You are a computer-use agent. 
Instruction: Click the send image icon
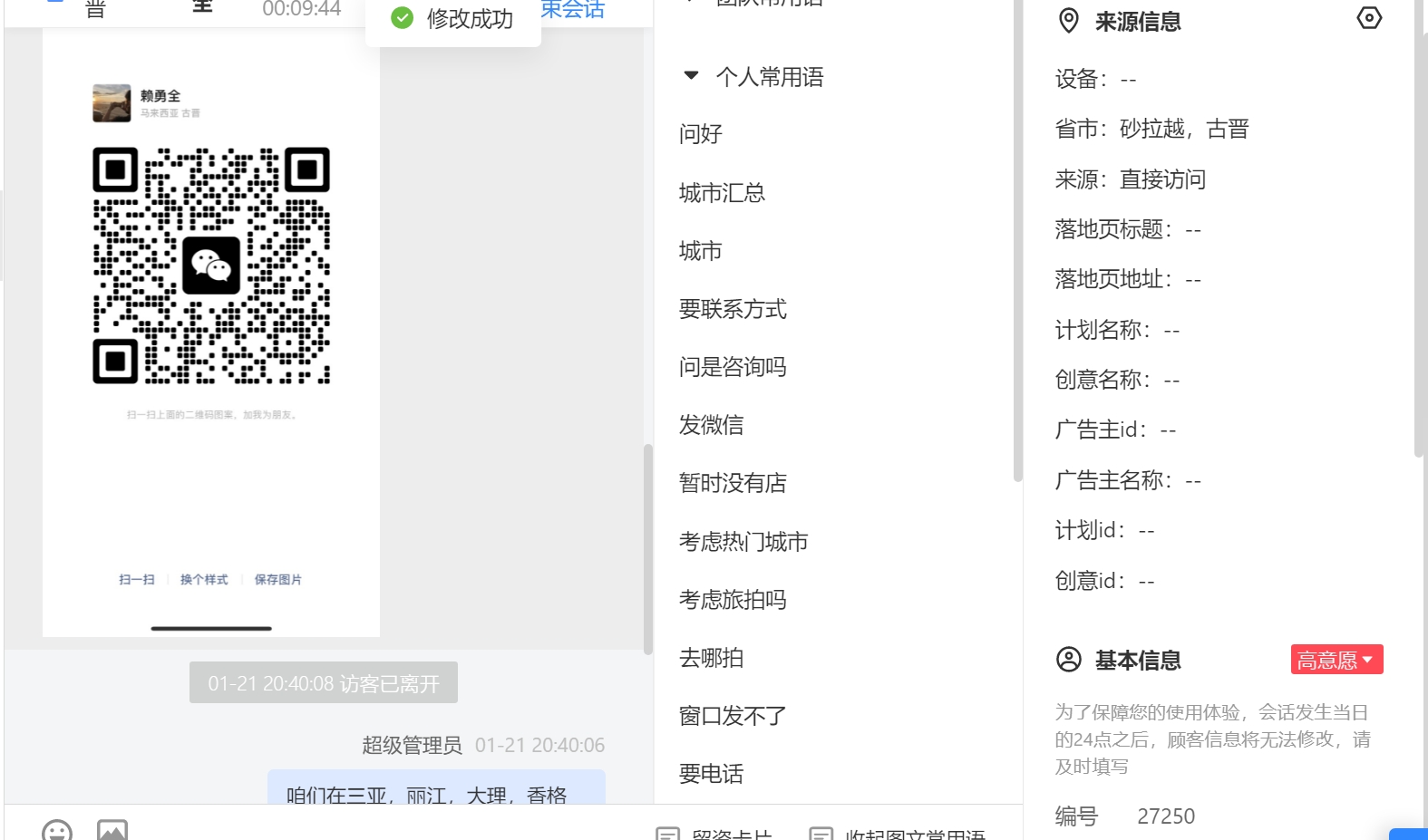(x=112, y=831)
